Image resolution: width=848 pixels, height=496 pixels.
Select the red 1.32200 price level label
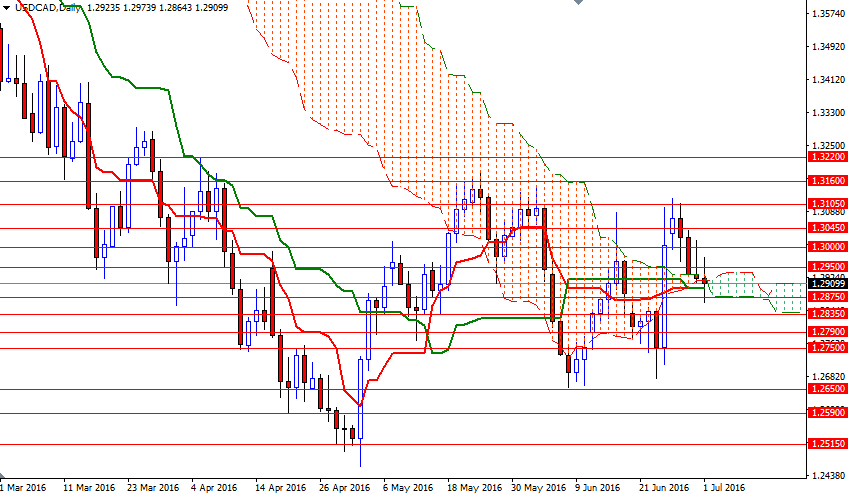point(826,157)
